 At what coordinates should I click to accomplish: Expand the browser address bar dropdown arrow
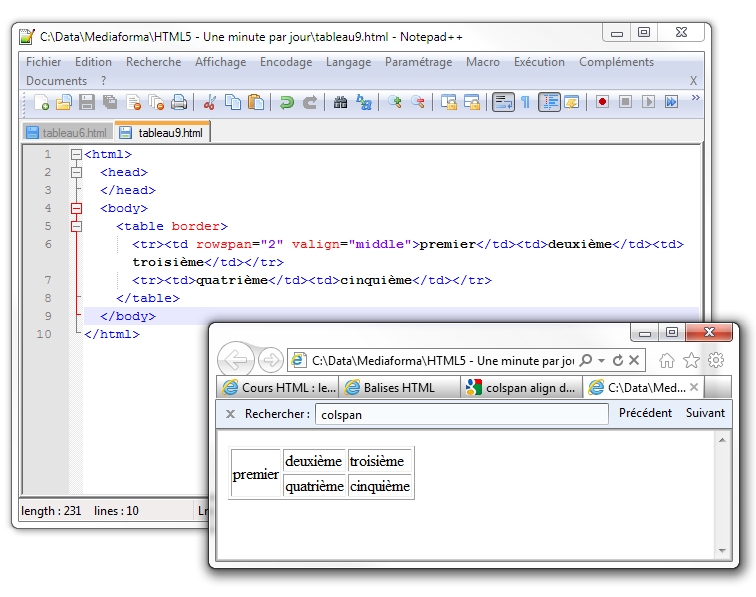[x=602, y=360]
